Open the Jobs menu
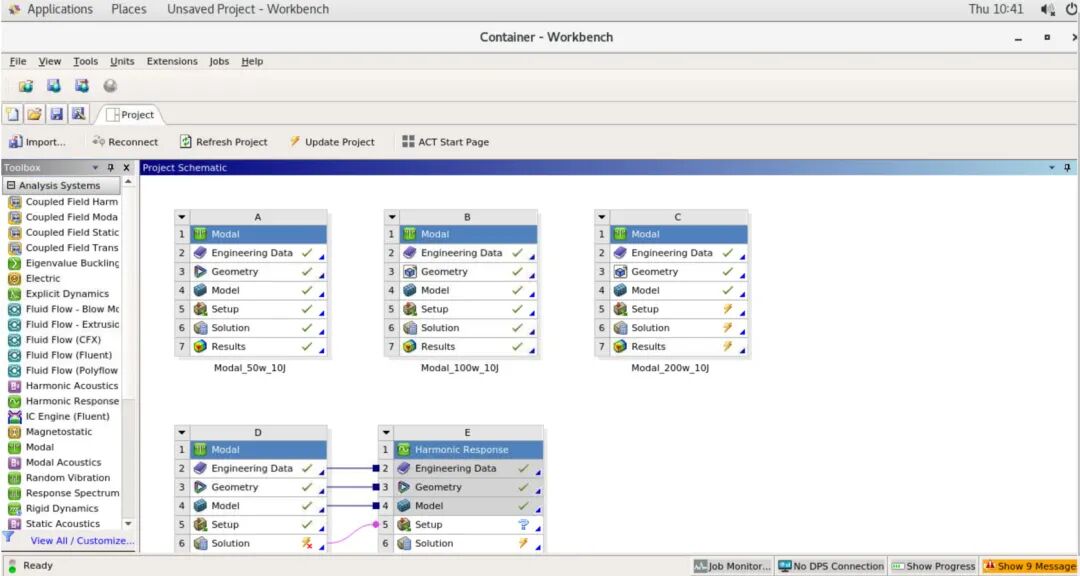The width and height of the screenshot is (1080, 576). pos(219,61)
